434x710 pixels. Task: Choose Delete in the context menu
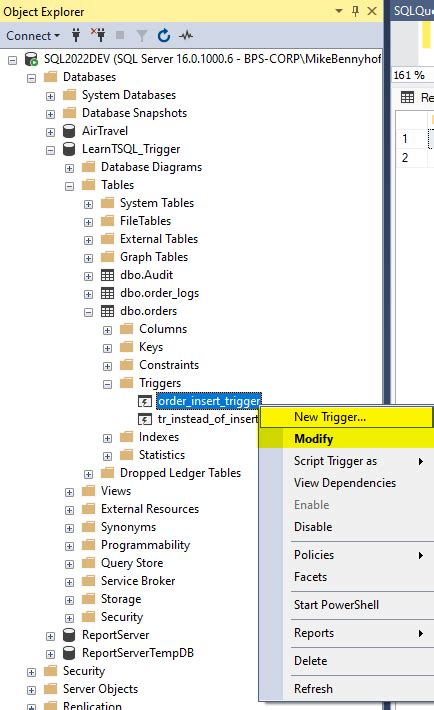(347, 661)
